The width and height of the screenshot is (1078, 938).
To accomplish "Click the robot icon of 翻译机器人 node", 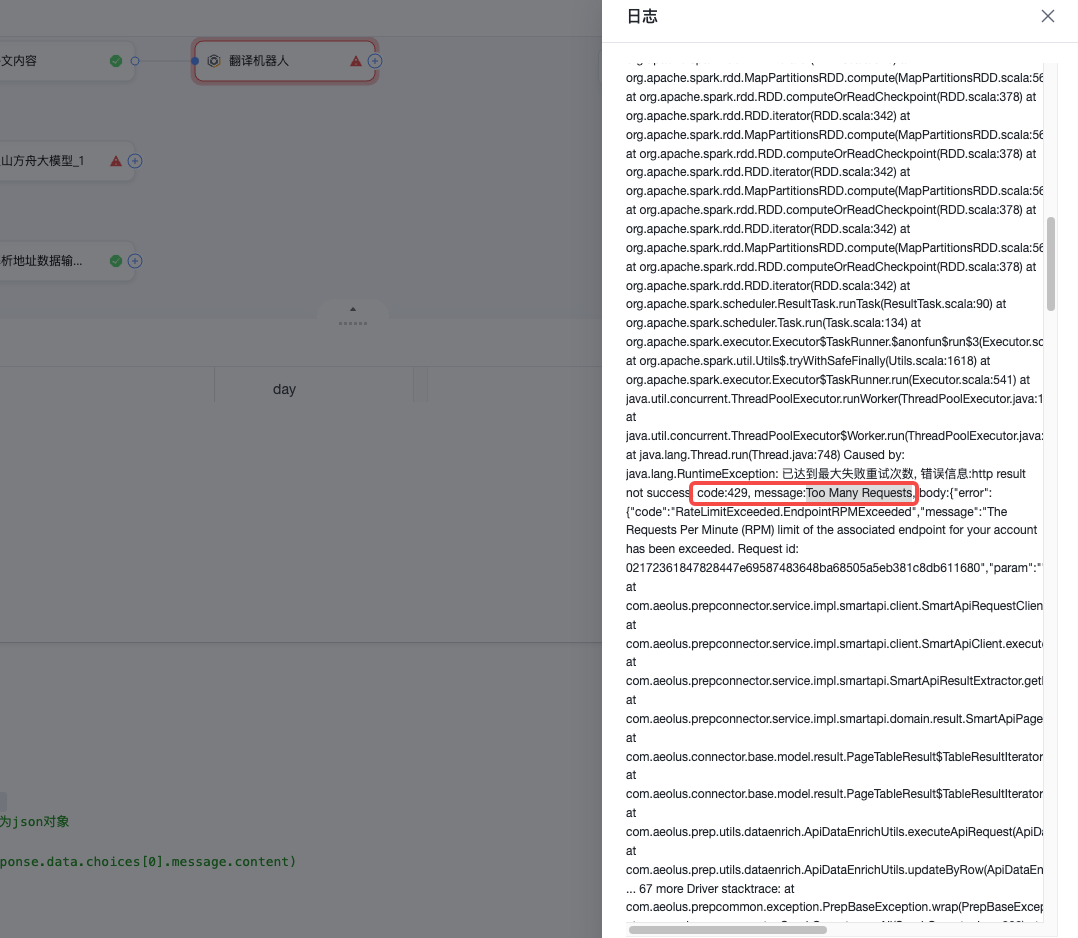I will [214, 61].
